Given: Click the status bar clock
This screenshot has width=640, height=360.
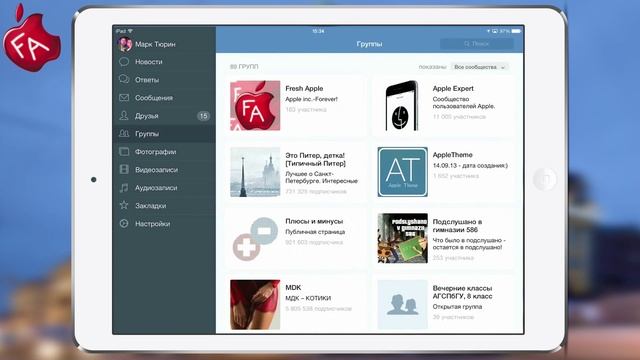Looking at the screenshot, I should 318,31.
